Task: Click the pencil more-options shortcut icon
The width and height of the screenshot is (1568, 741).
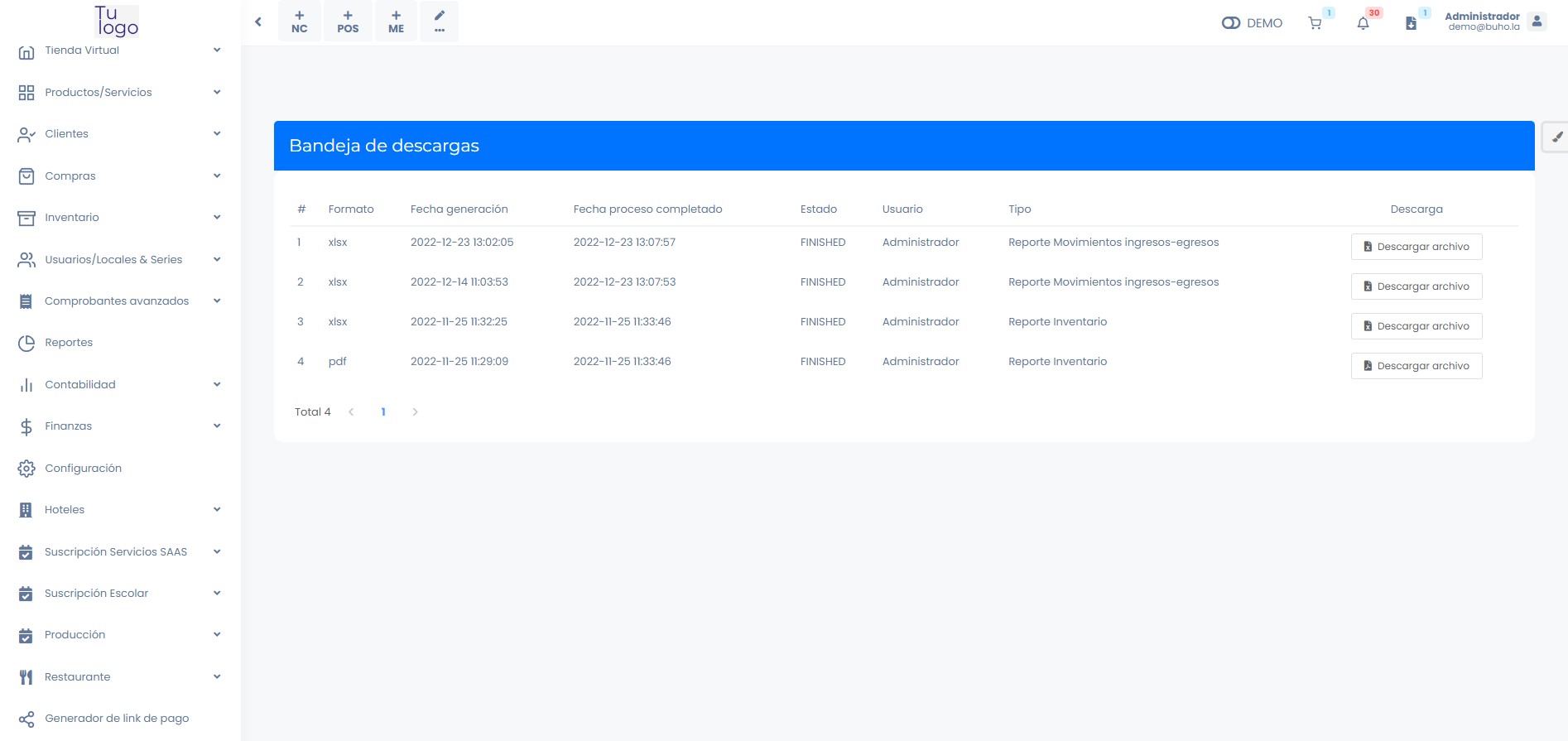Action: pyautogui.click(x=440, y=22)
